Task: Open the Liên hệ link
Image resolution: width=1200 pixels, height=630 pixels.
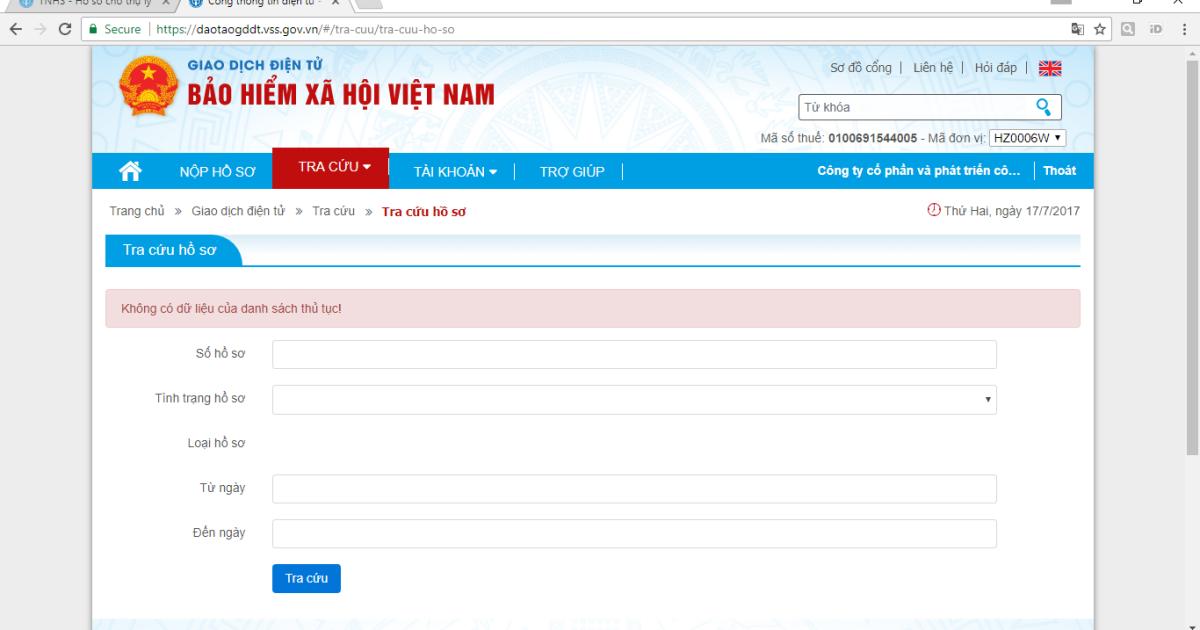Action: pos(931,68)
